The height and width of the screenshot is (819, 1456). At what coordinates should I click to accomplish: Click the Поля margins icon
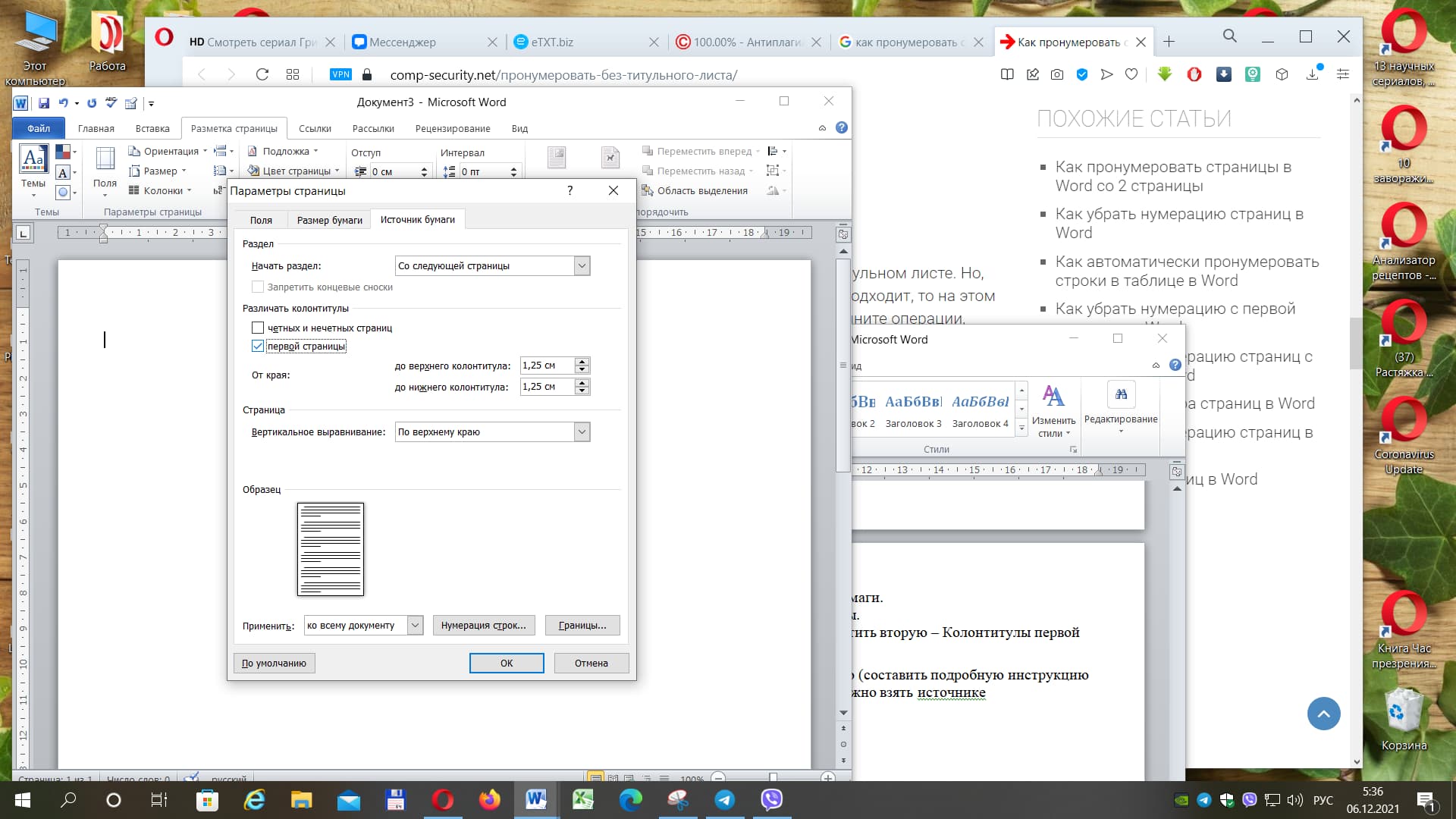pos(105,159)
